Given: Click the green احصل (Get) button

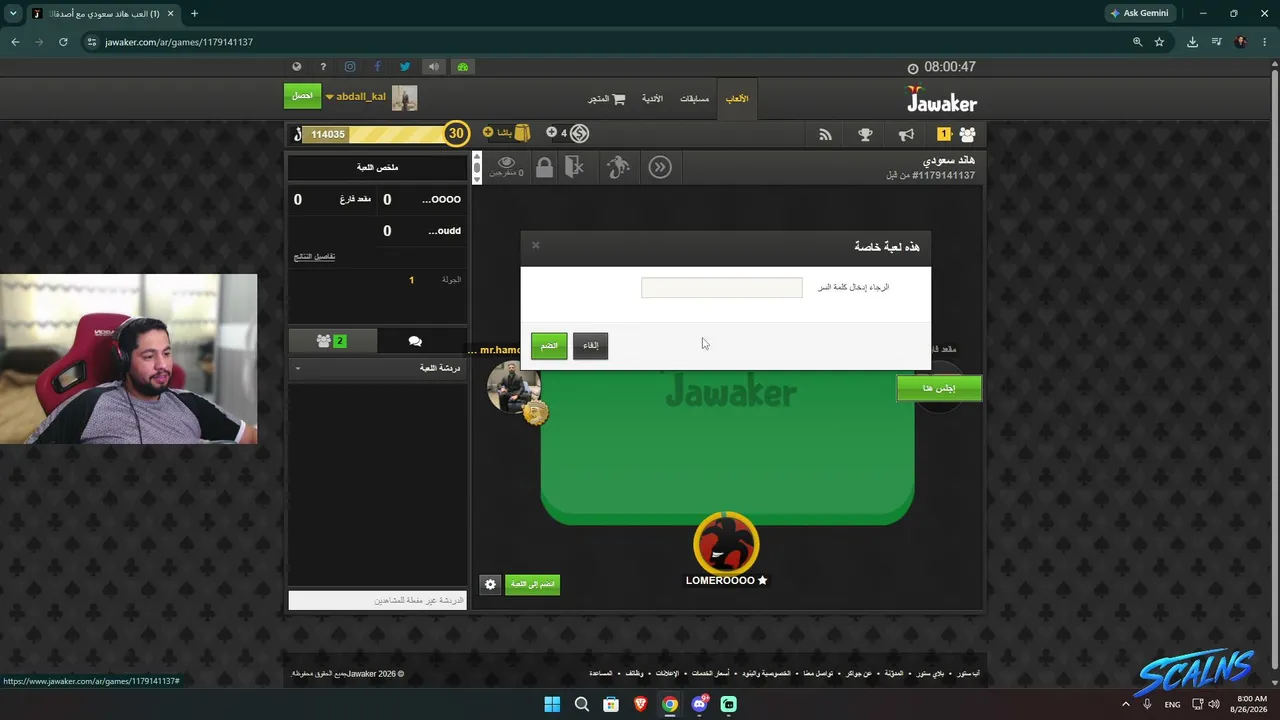Looking at the screenshot, I should coord(302,96).
